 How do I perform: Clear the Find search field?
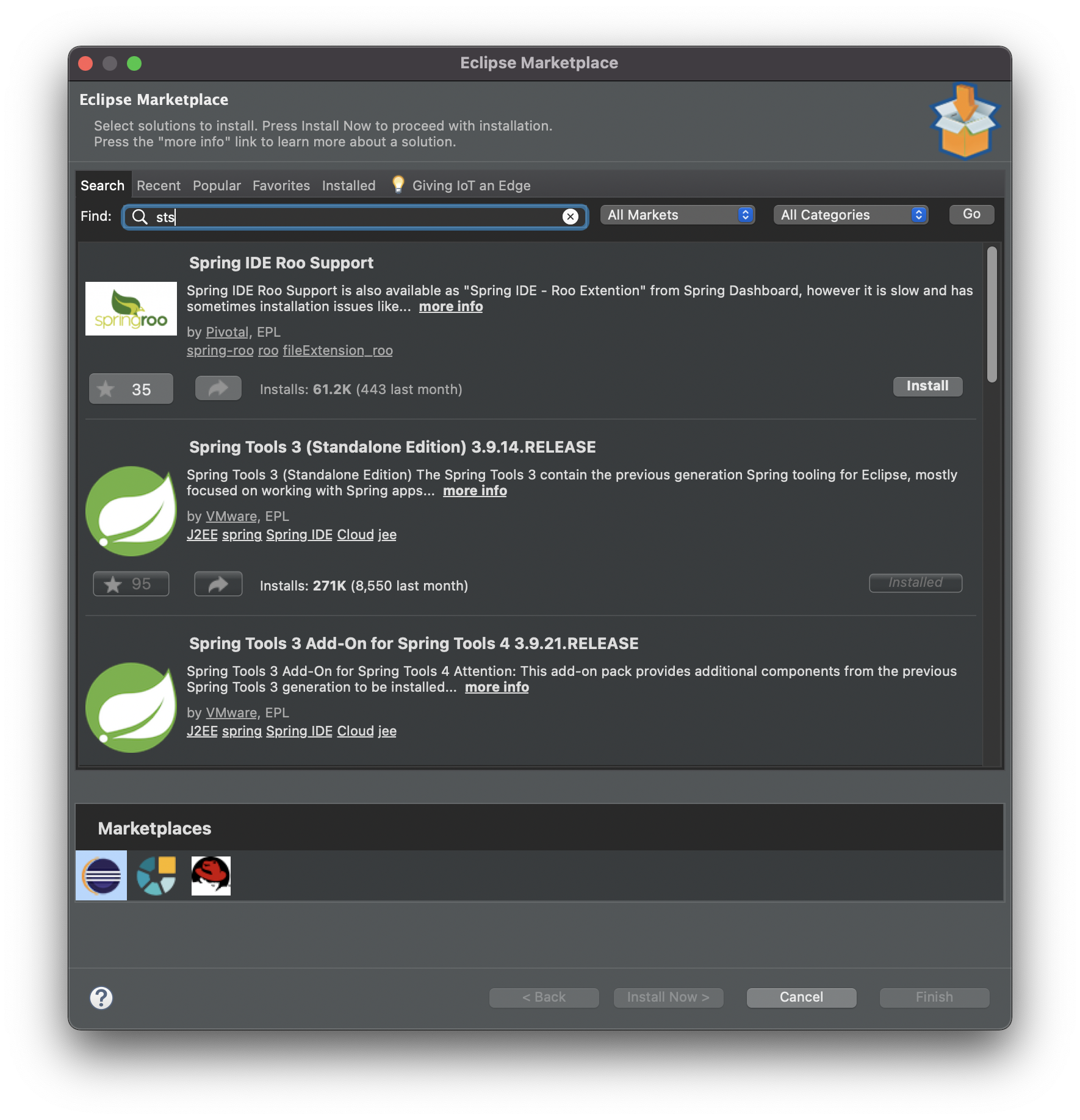coord(570,217)
